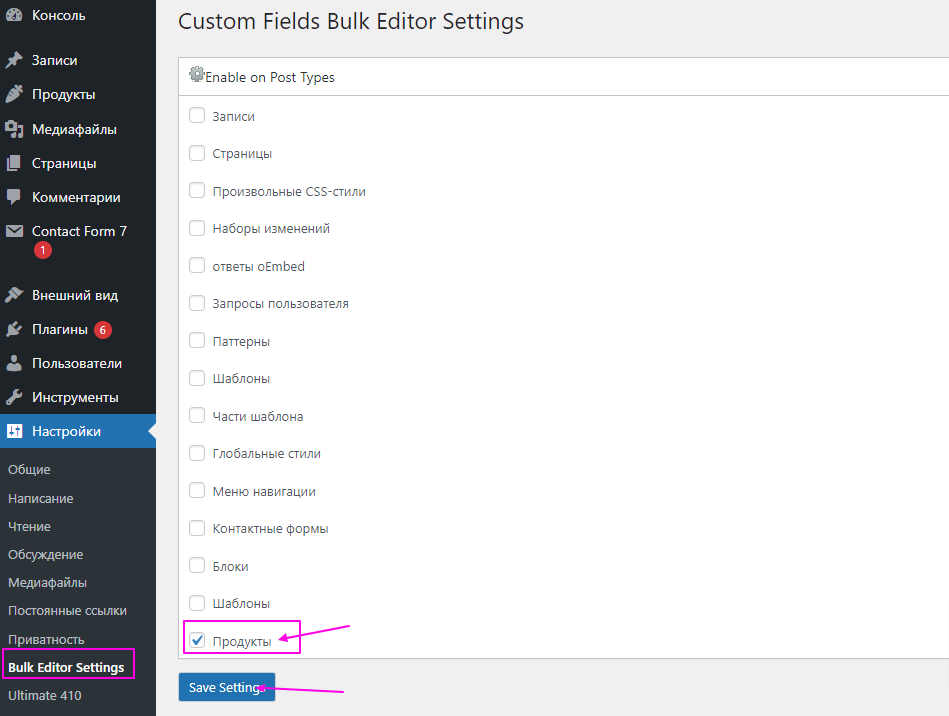Image resolution: width=949 pixels, height=716 pixels.
Task: Click the Консоль dashboard icon
Action: [x=14, y=15]
